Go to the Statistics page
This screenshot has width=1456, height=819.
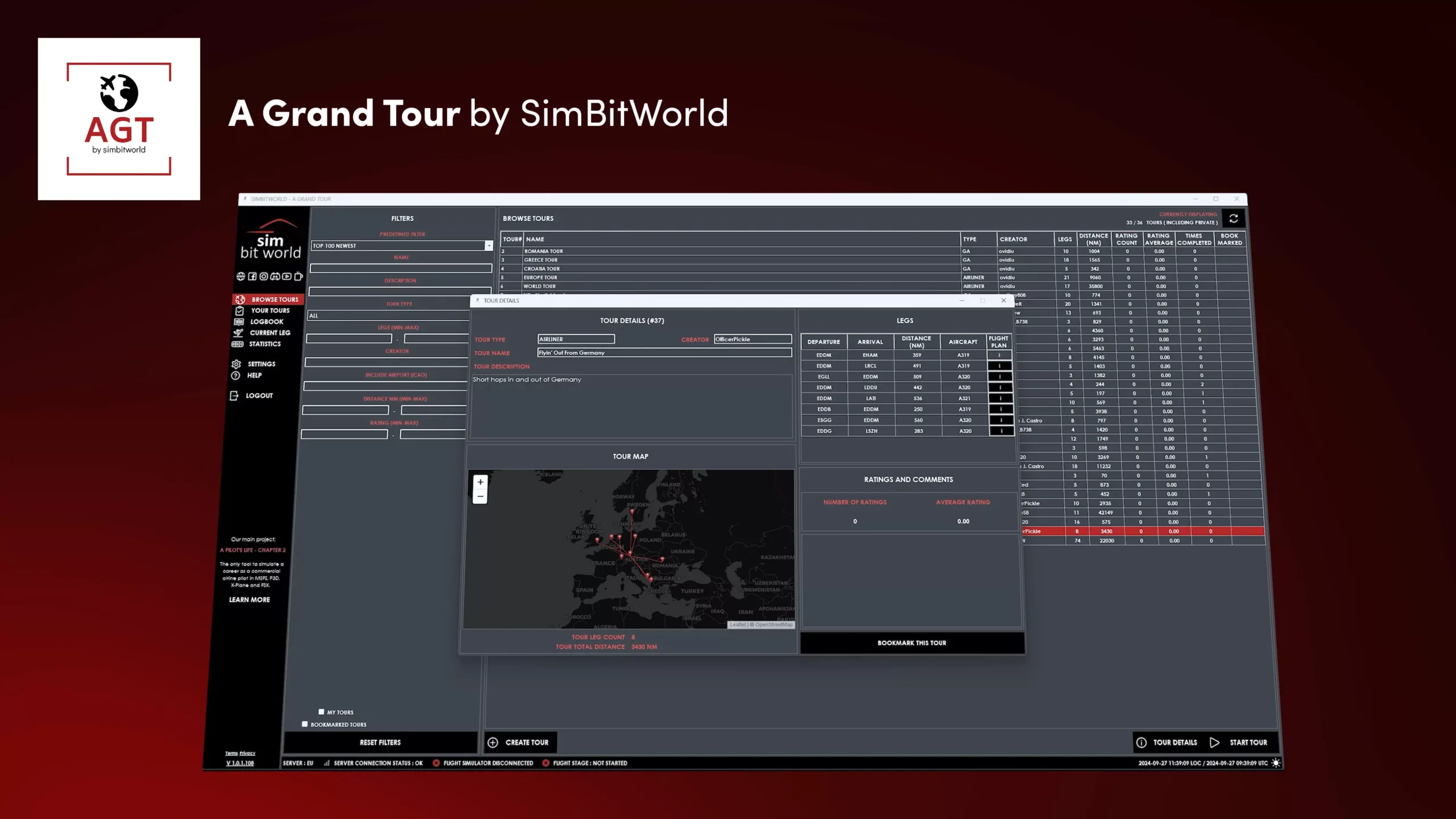[264, 344]
